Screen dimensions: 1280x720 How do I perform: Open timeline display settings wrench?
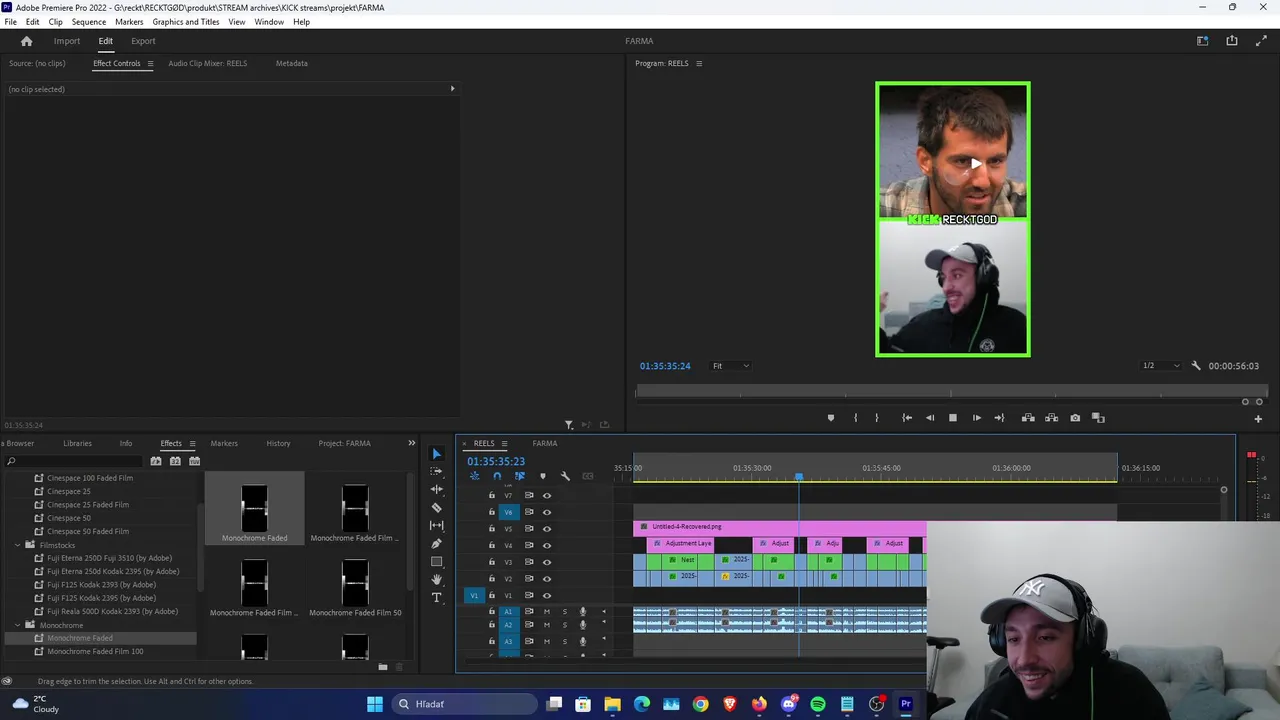[565, 476]
